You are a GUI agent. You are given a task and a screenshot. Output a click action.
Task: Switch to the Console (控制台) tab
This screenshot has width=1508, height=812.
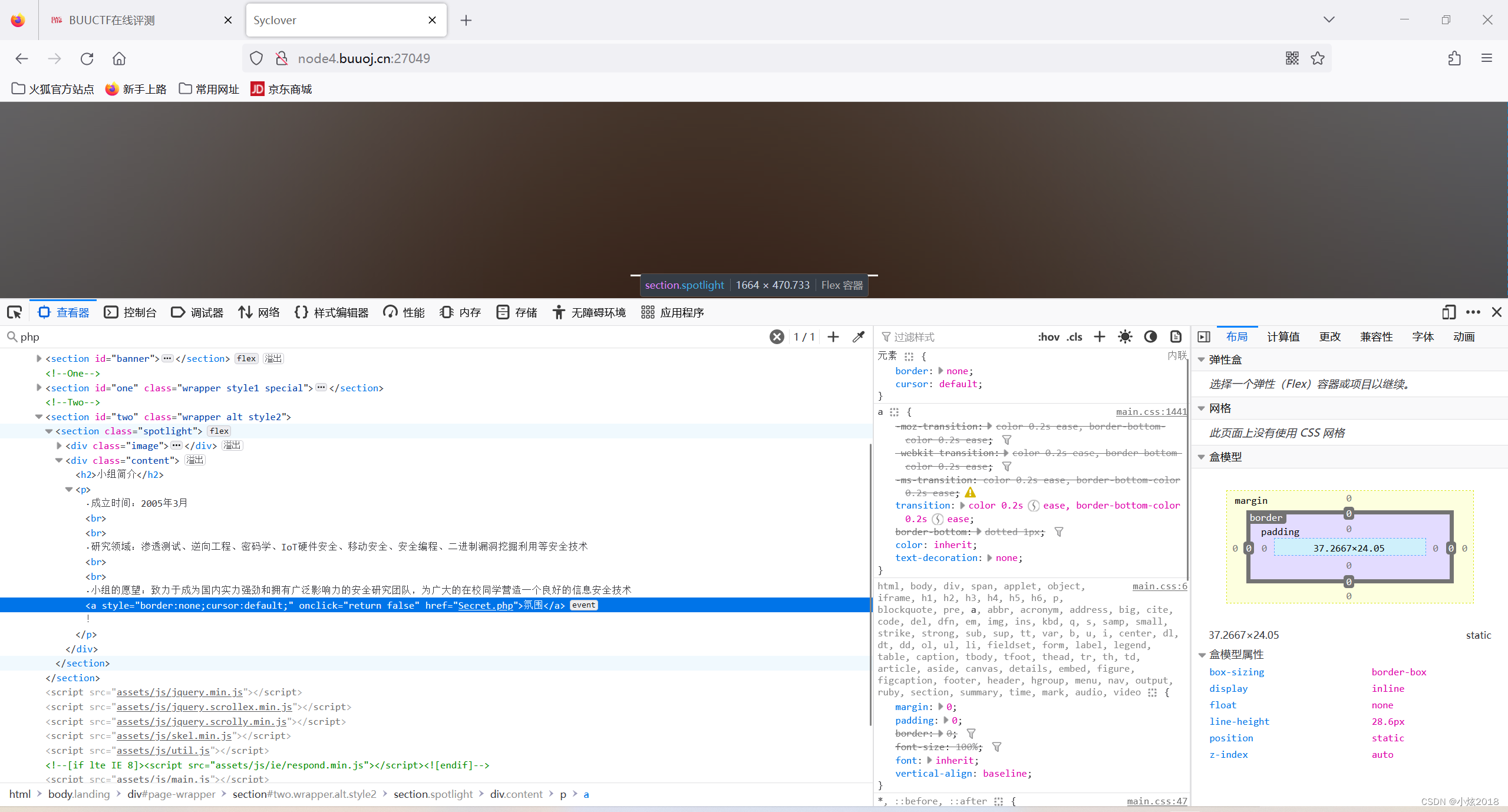130,312
